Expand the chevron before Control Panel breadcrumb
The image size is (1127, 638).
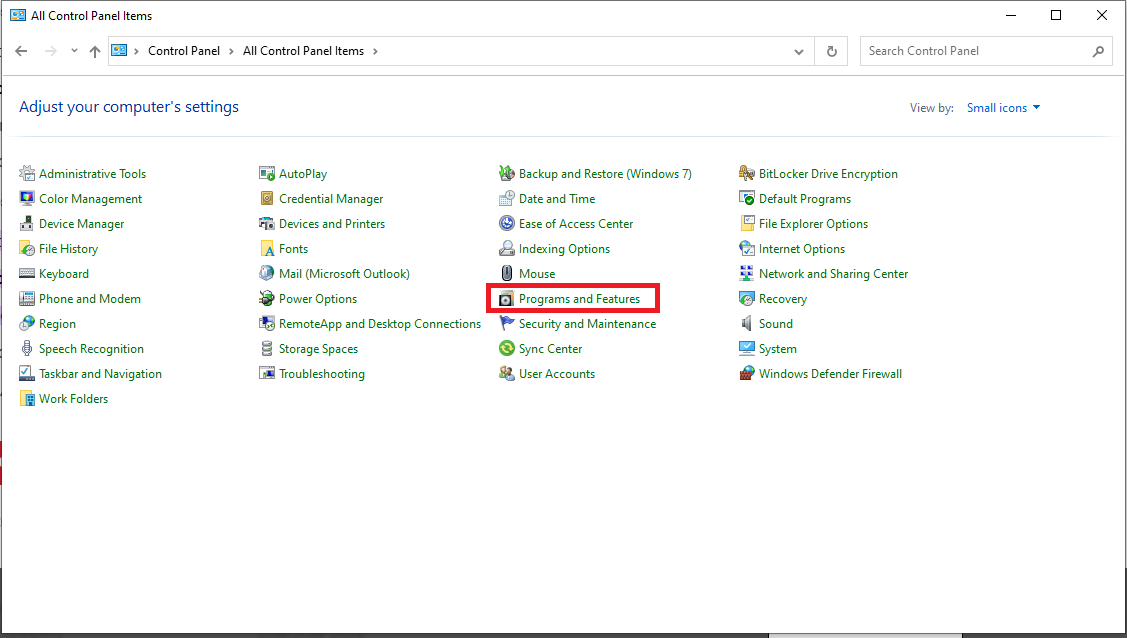pyautogui.click(x=136, y=51)
